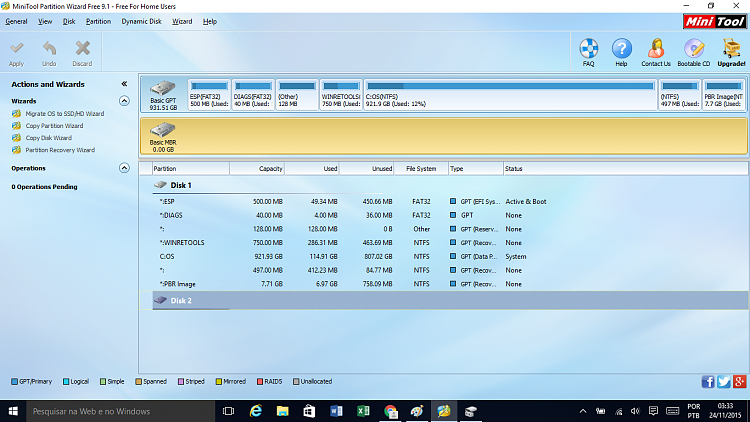This screenshot has width=750, height=422.
Task: Open Chrome from the taskbar
Action: (390, 411)
